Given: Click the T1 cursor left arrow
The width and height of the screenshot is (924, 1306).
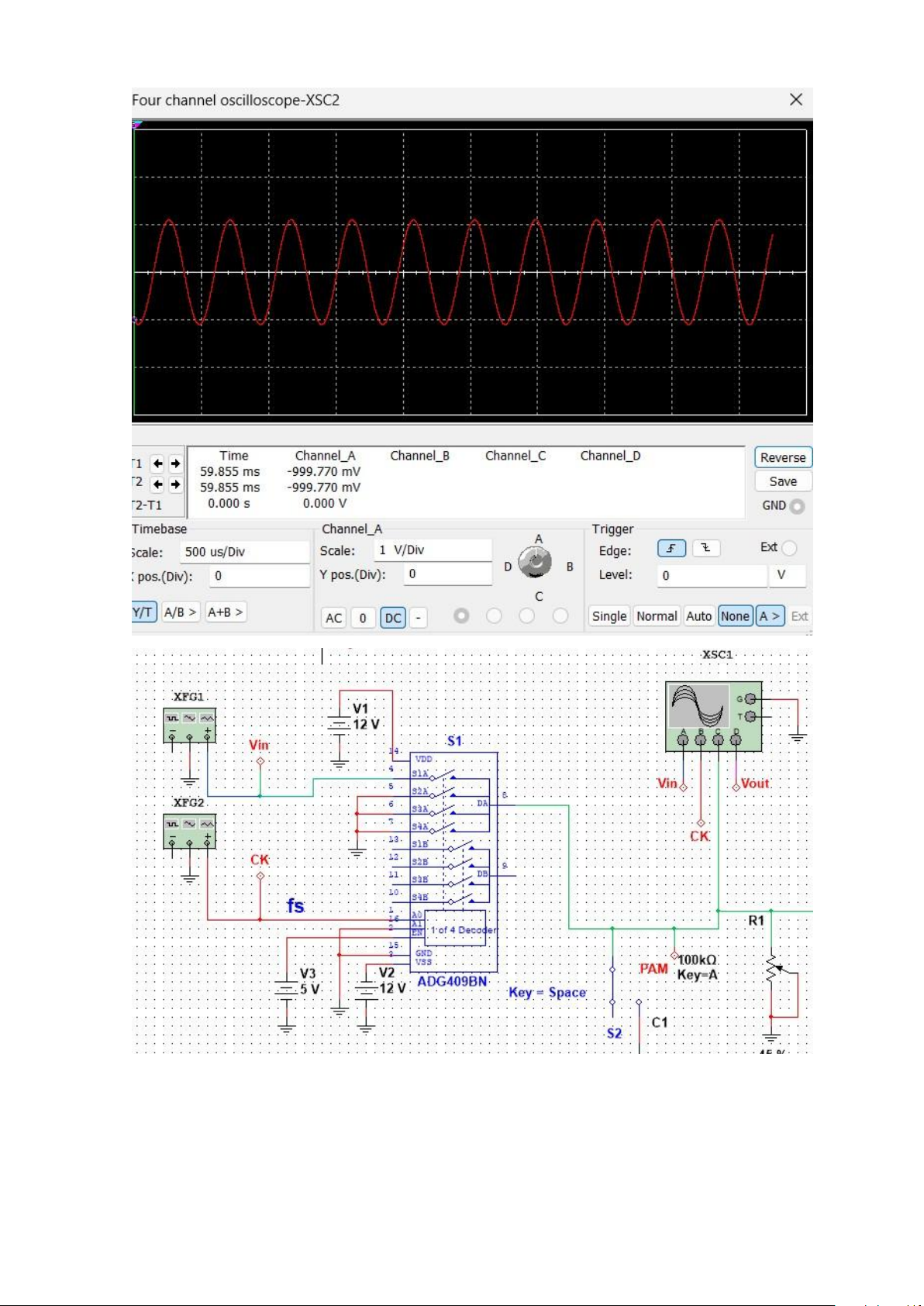Looking at the screenshot, I should pos(157,463).
